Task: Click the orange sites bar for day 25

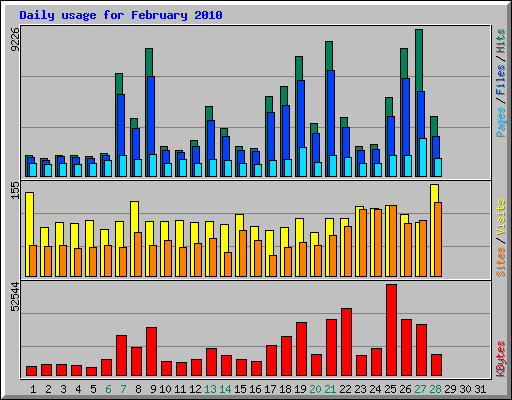Action: pos(393,241)
